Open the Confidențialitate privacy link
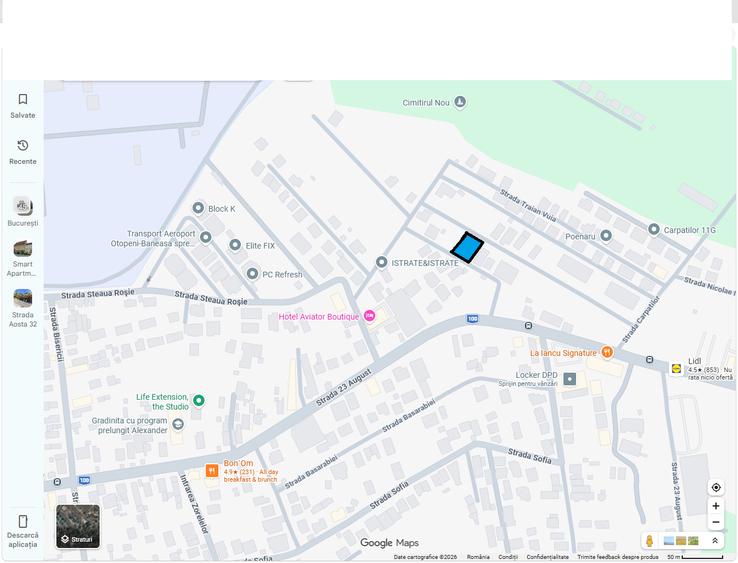 547,557
